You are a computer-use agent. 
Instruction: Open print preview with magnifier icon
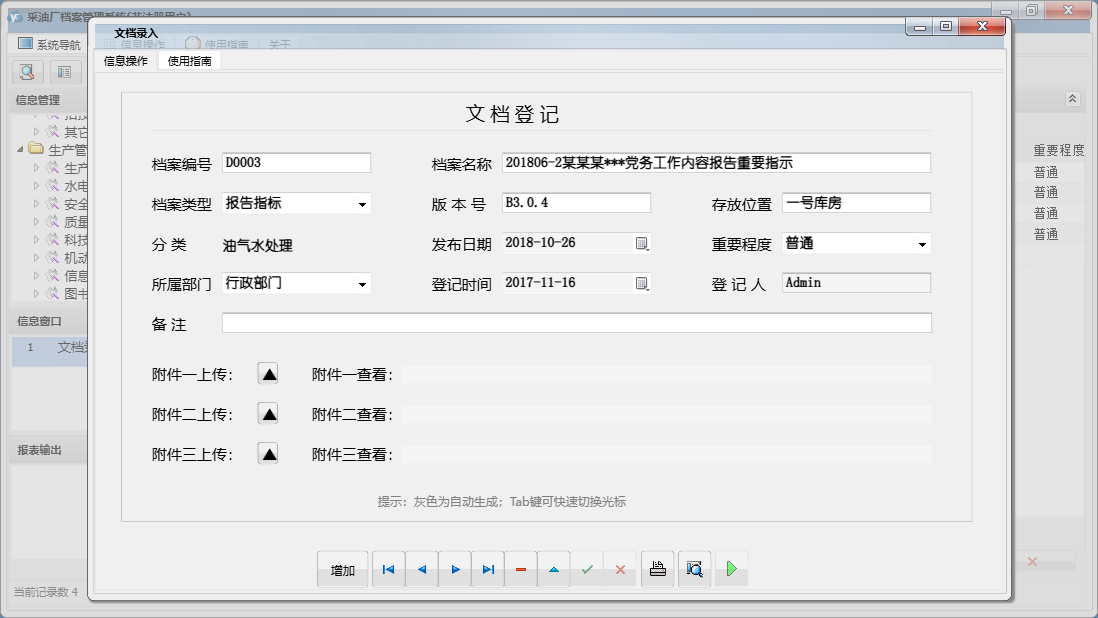tap(694, 568)
